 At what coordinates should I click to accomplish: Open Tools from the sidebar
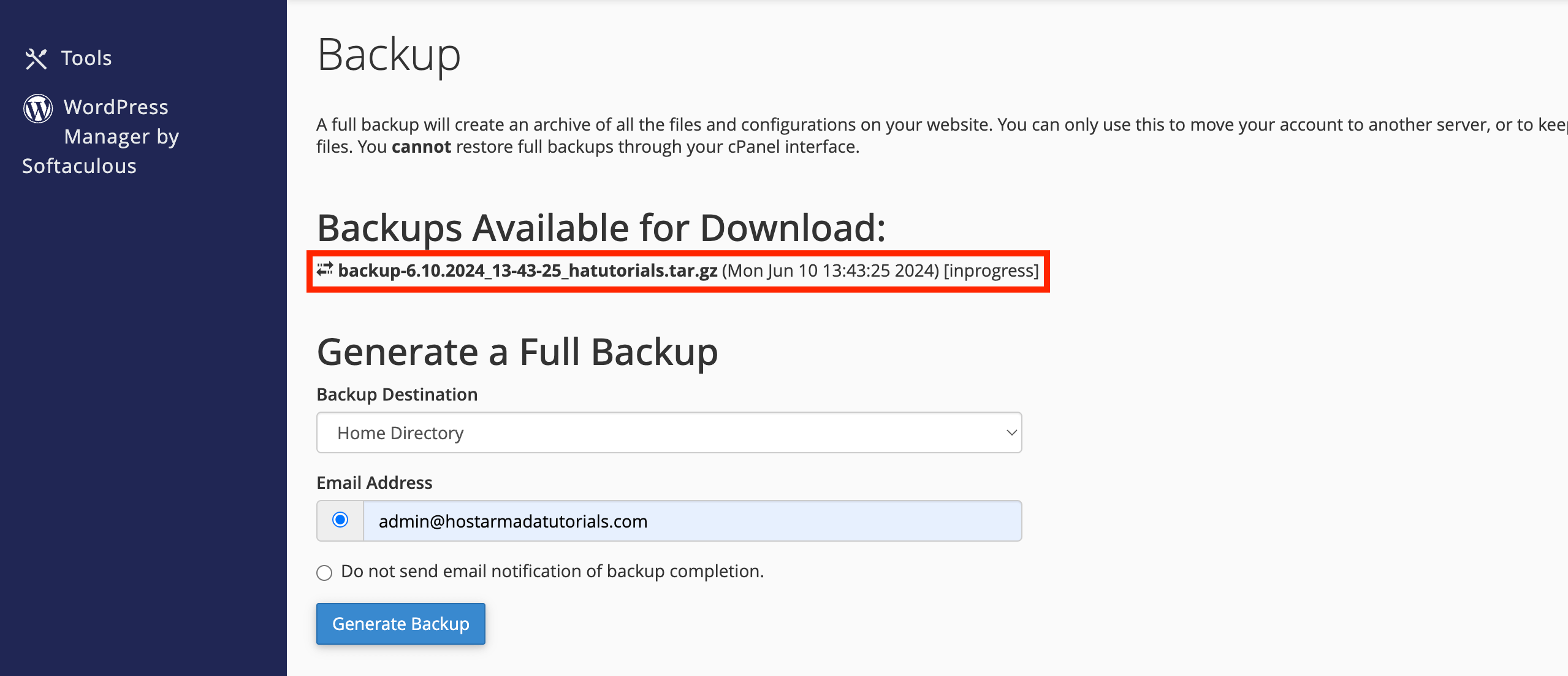(86, 58)
